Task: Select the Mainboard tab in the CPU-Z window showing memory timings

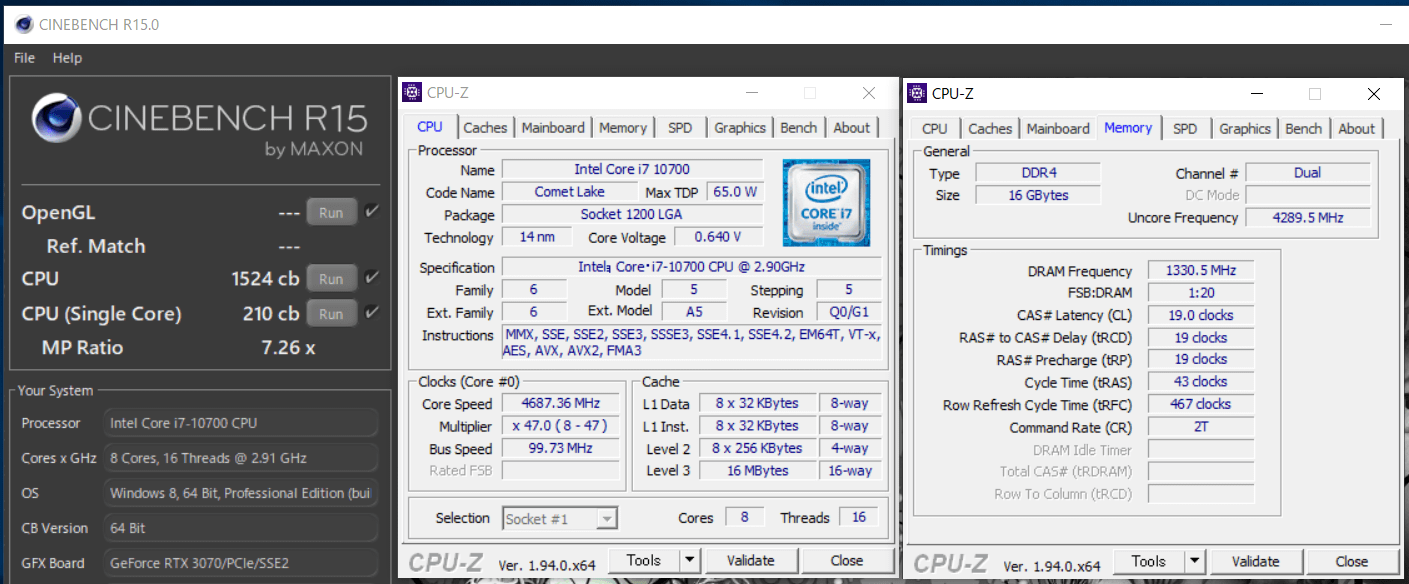Action: [1058, 129]
